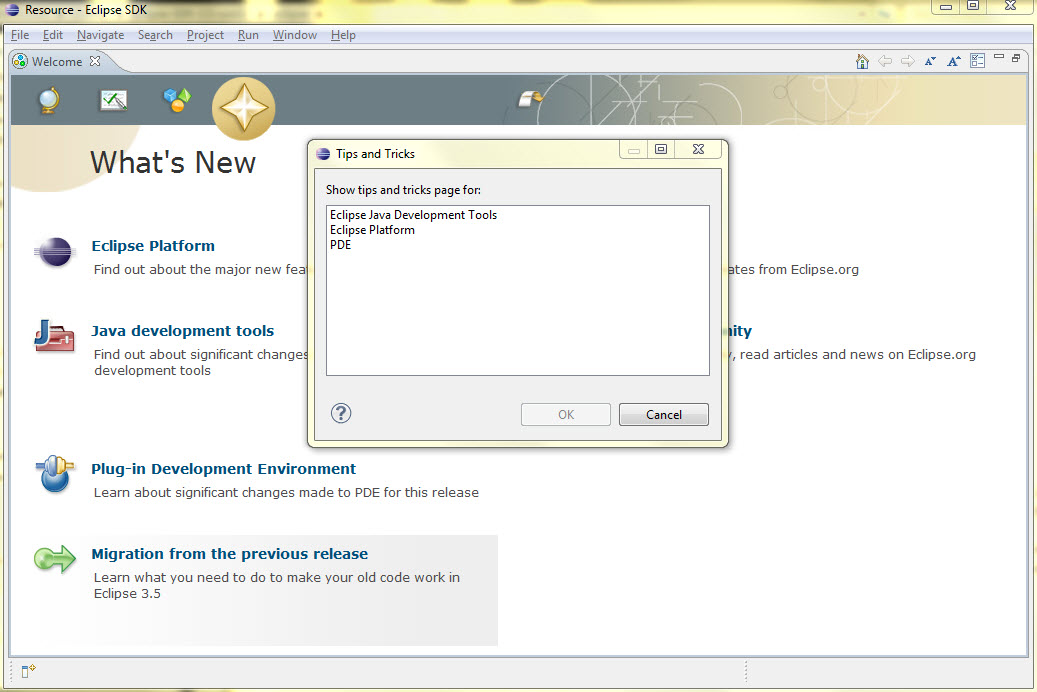Click the Eclipse Platform sphere icon
This screenshot has width=1037, height=692.
[54, 251]
